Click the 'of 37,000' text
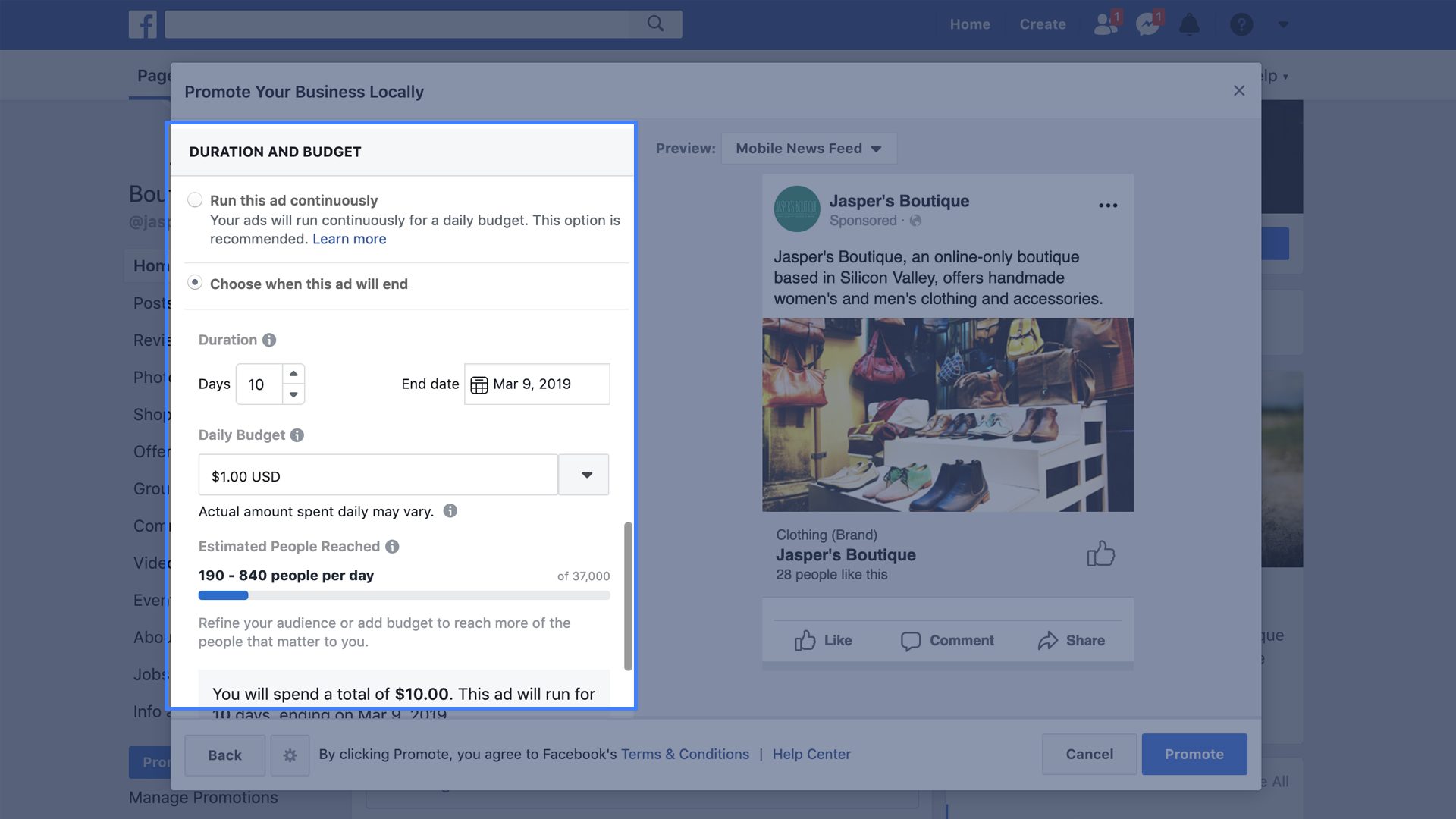 pyautogui.click(x=583, y=576)
